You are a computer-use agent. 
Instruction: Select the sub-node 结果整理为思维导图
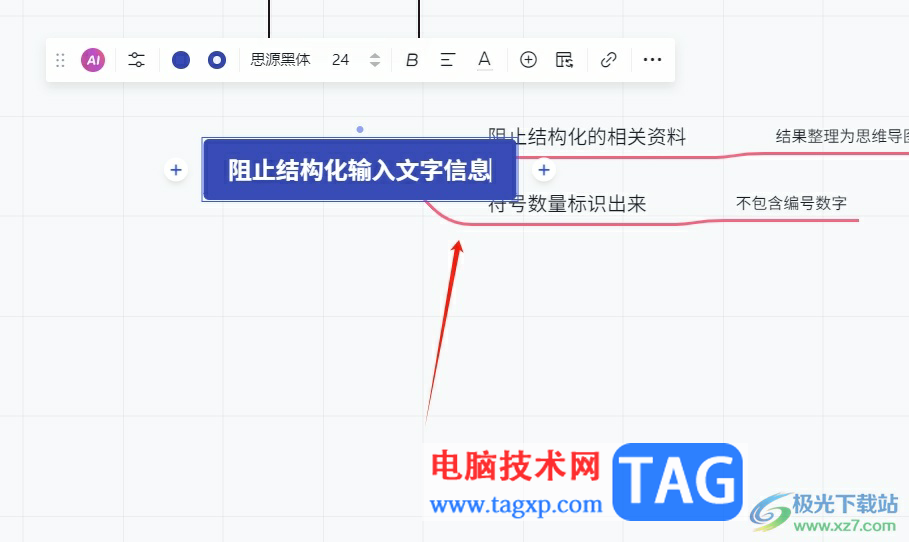[842, 136]
